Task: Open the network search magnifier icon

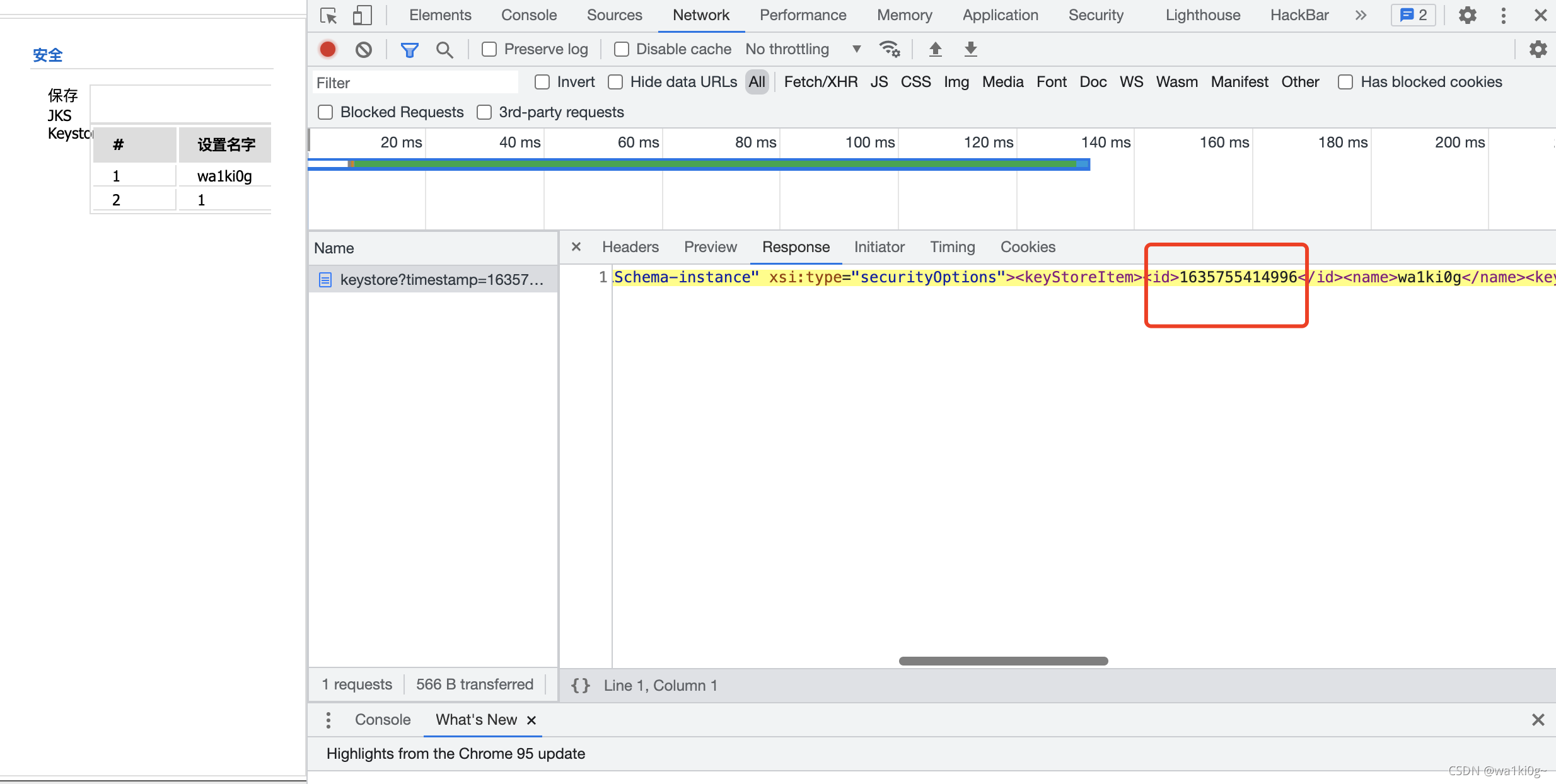Action: 445,49
